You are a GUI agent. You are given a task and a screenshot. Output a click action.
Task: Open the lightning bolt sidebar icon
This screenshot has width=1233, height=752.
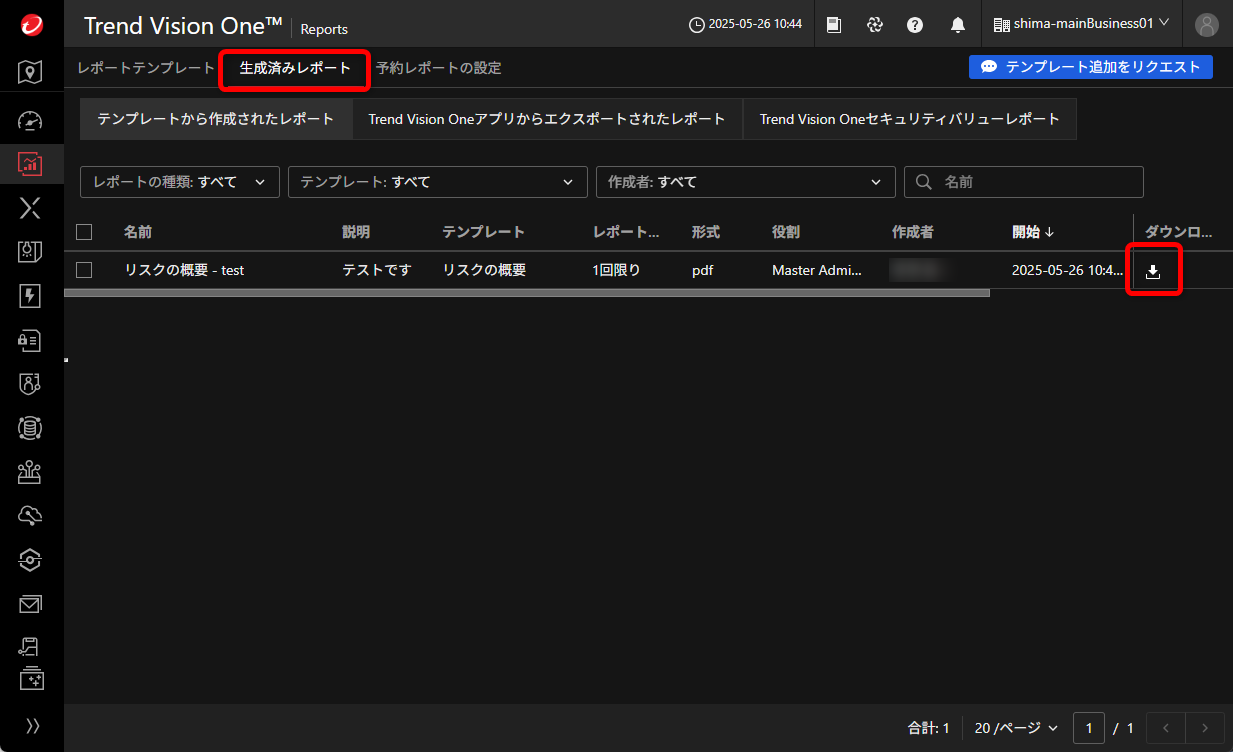[31, 296]
